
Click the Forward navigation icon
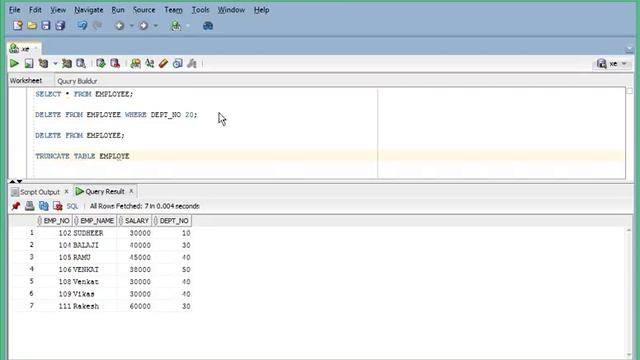tap(144, 26)
